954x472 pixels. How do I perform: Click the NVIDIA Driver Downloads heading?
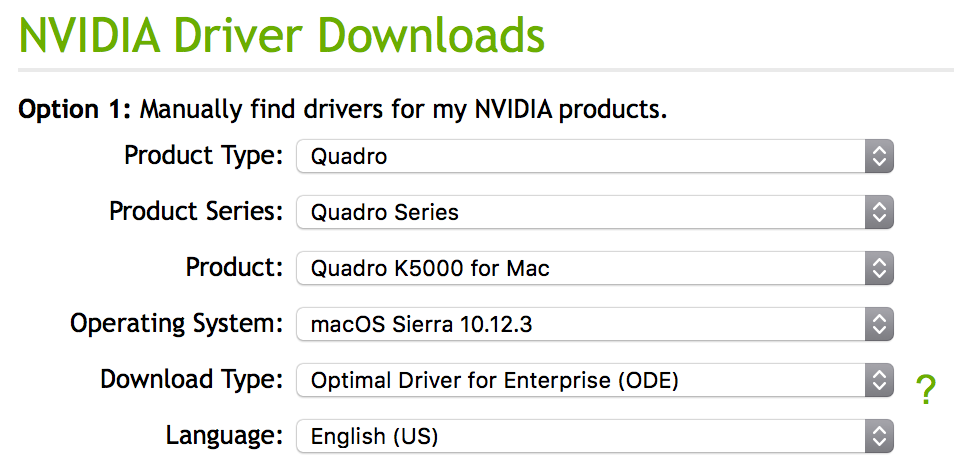(x=282, y=35)
